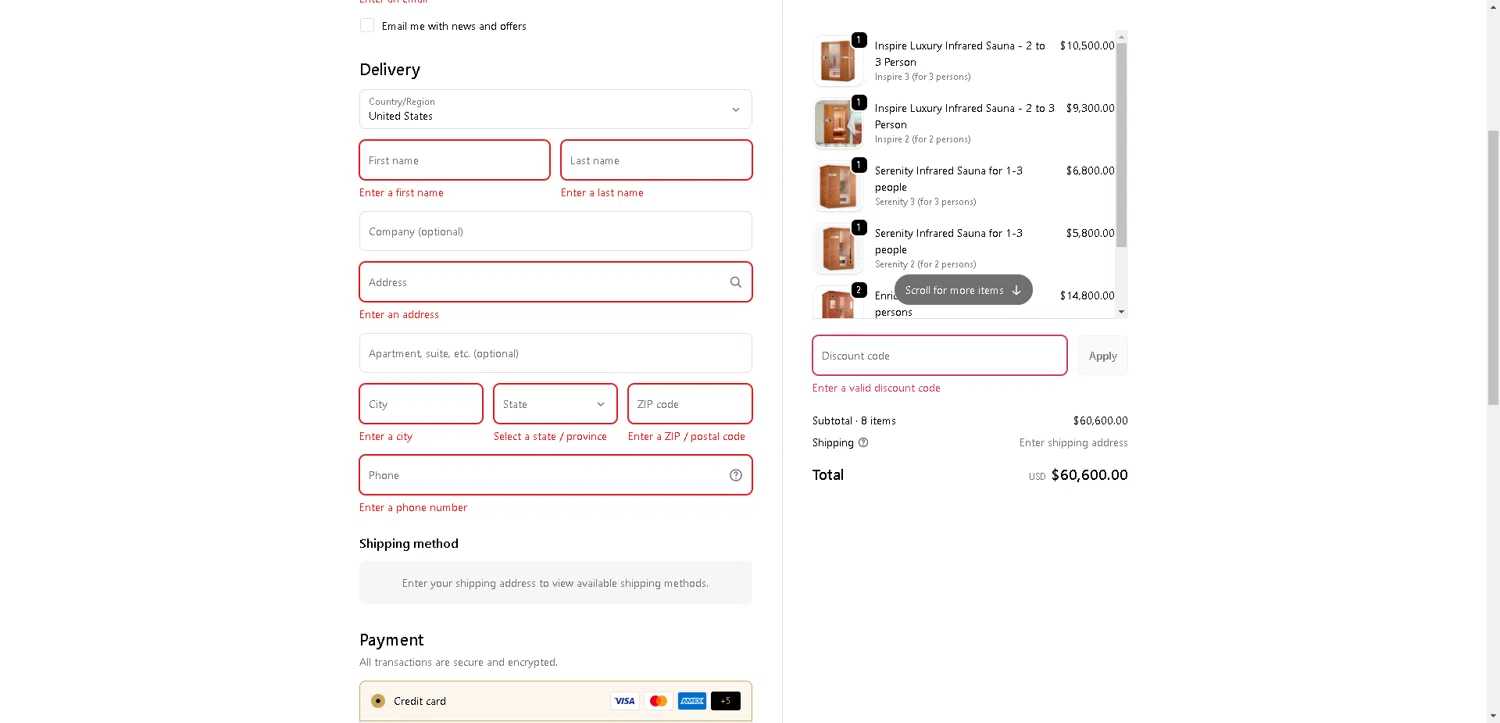Click the Company (optional) field
This screenshot has width=1500, height=723.
click(x=555, y=231)
